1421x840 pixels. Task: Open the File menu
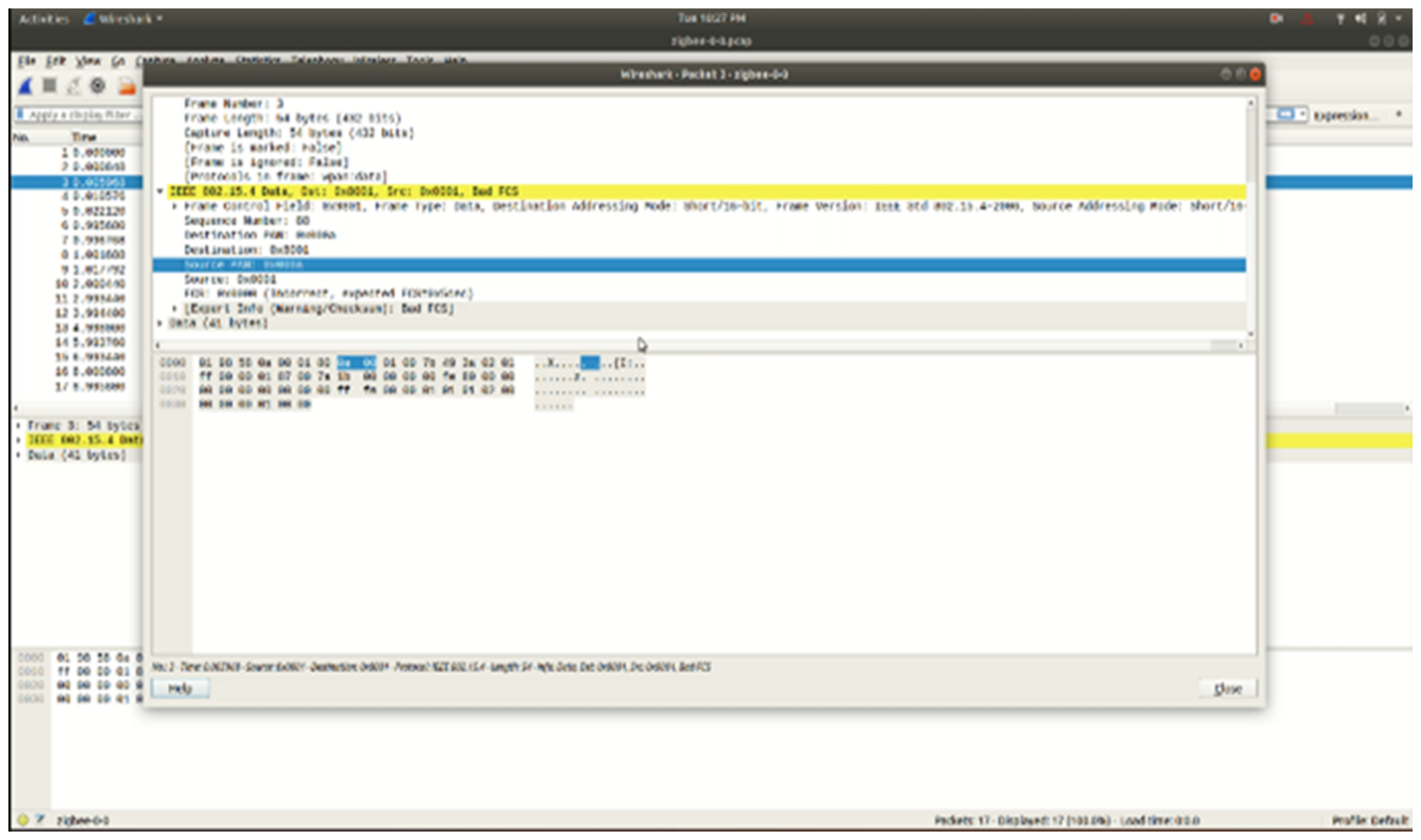pos(27,61)
